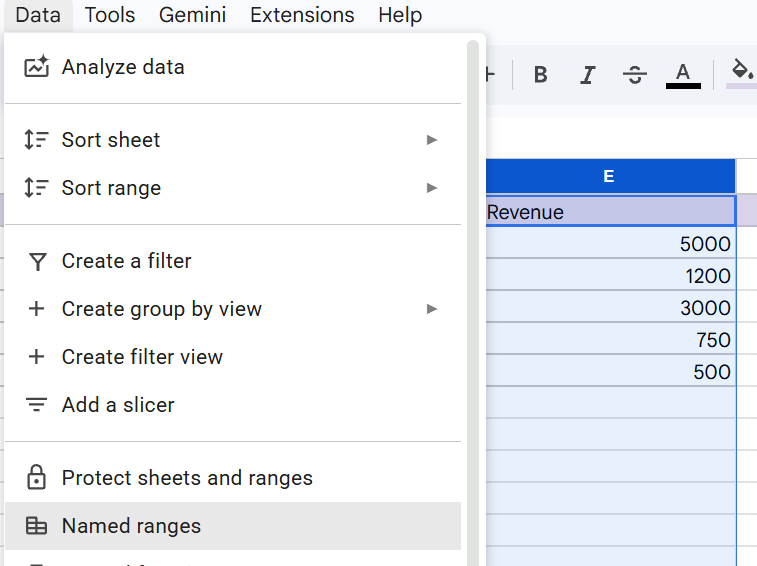This screenshot has width=757, height=566.
Task: Expand the Sort range submenu arrow
Action: click(432, 188)
